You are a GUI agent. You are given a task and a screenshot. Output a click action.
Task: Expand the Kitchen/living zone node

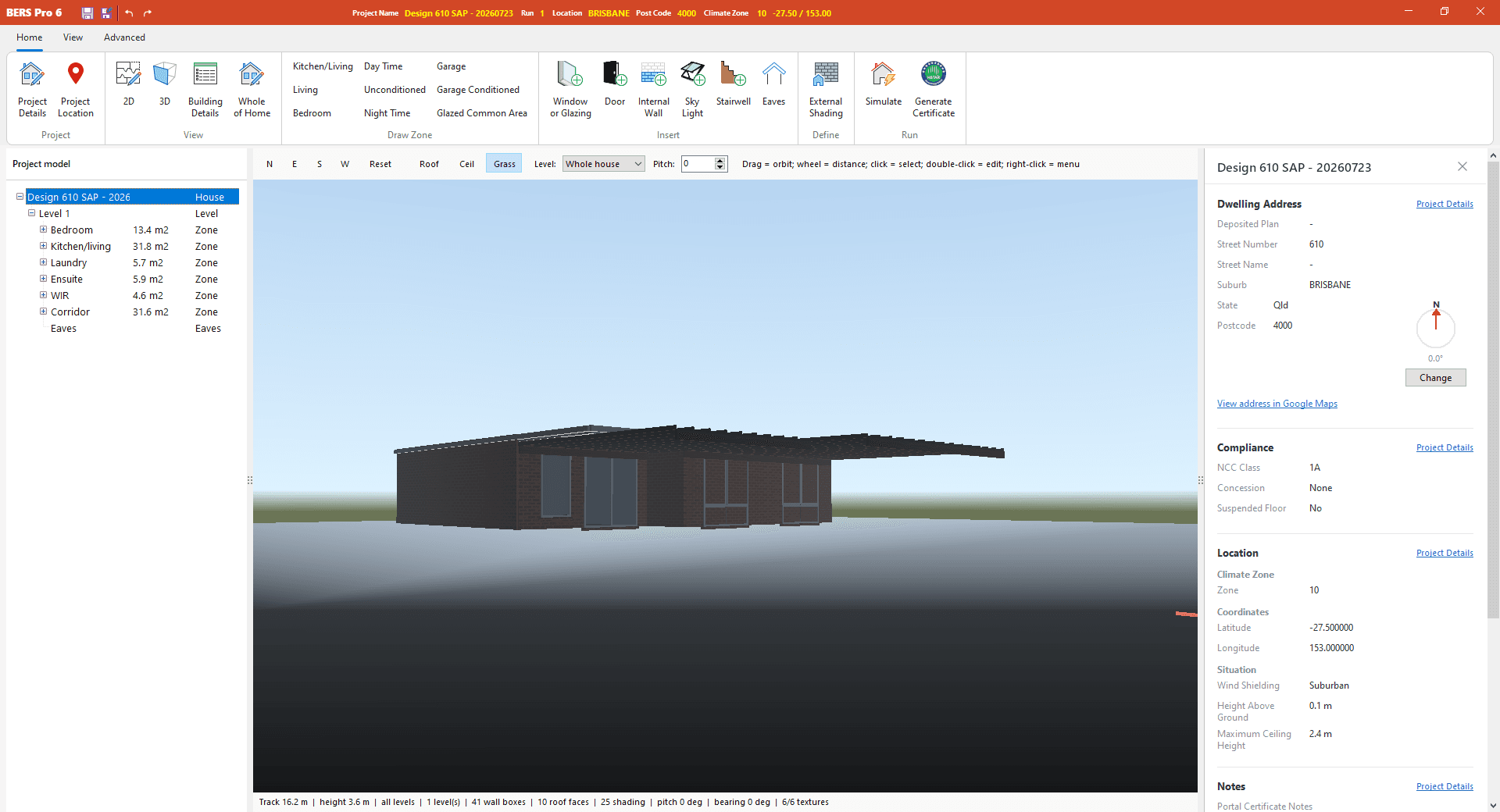tap(44, 246)
